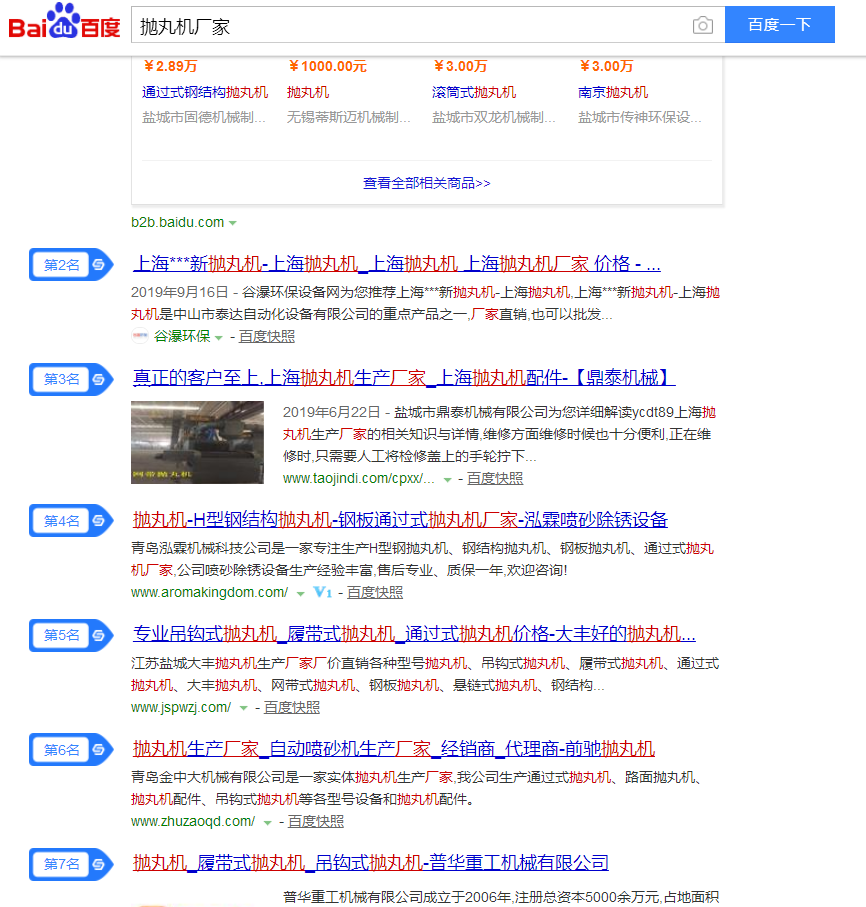The height and width of the screenshot is (907, 866).
Task: Click URL www.aromakingdom.com/
Action: coord(209,592)
